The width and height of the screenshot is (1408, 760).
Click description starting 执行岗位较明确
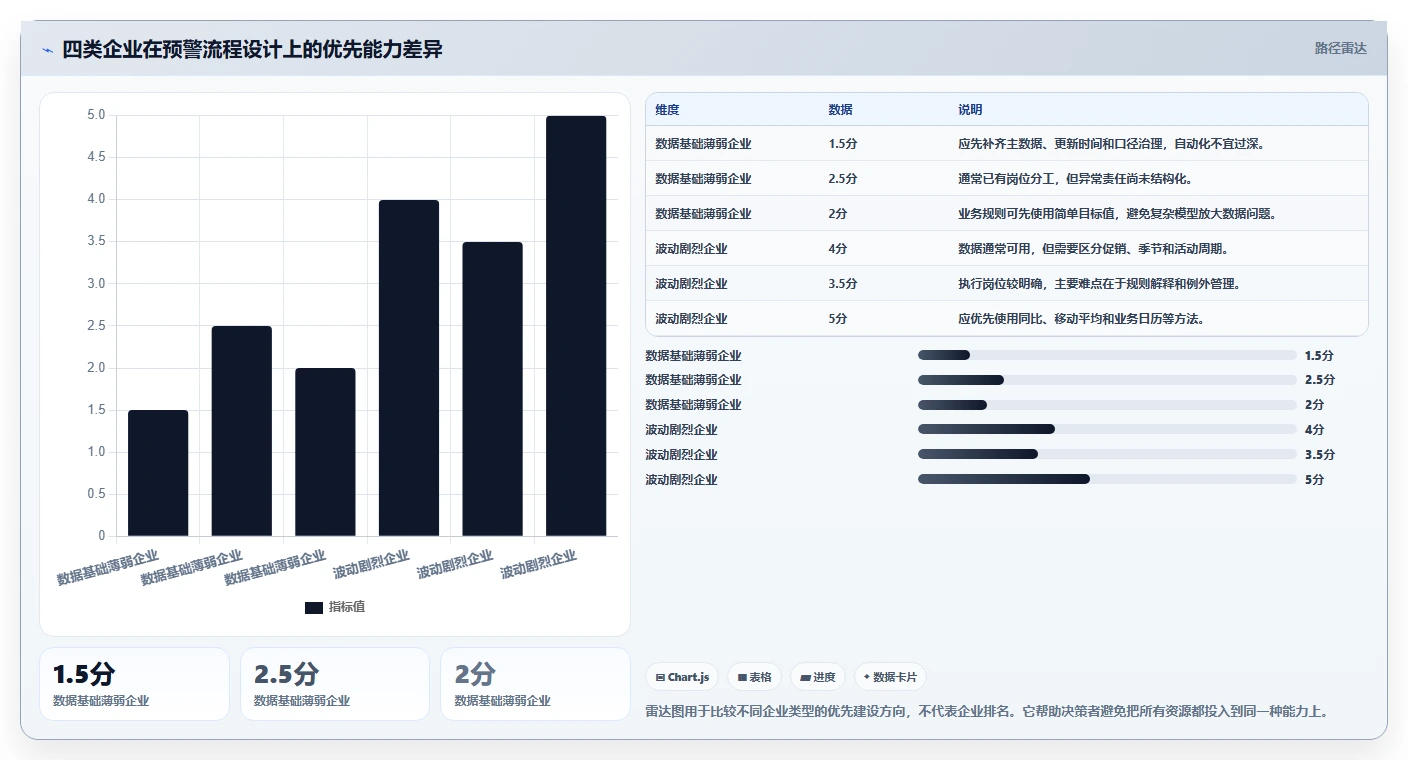tap(1100, 284)
